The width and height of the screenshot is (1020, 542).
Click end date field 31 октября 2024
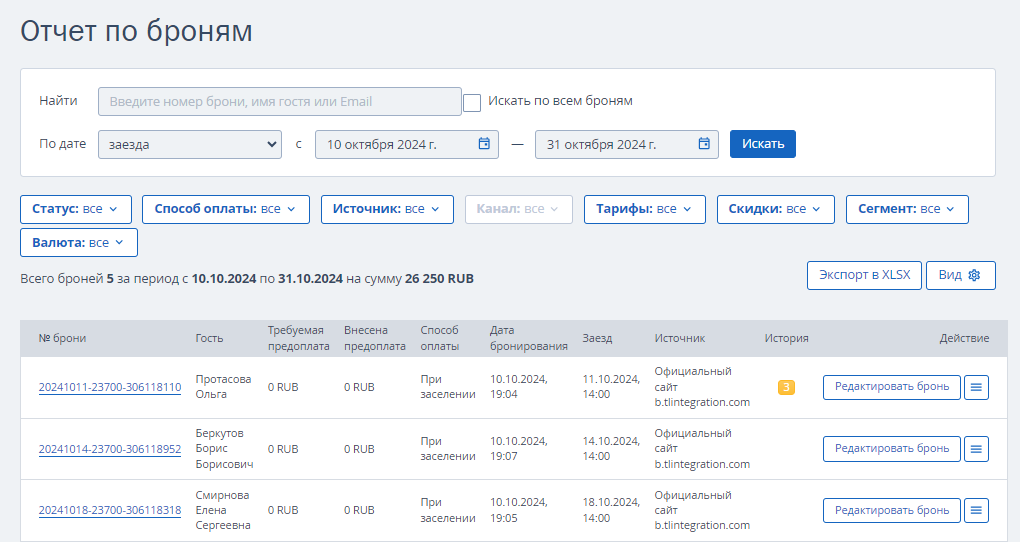626,144
